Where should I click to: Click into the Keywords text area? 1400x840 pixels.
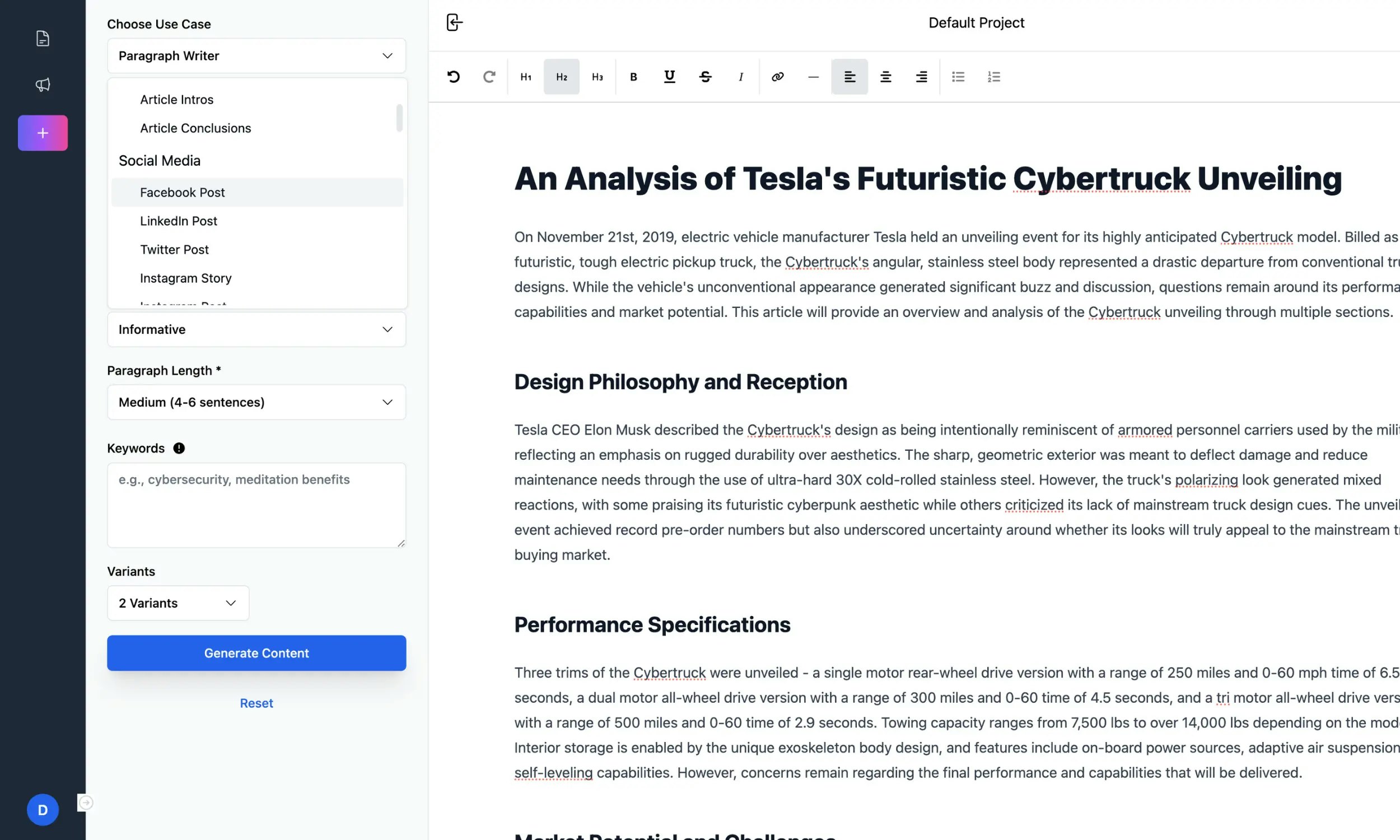pos(256,505)
